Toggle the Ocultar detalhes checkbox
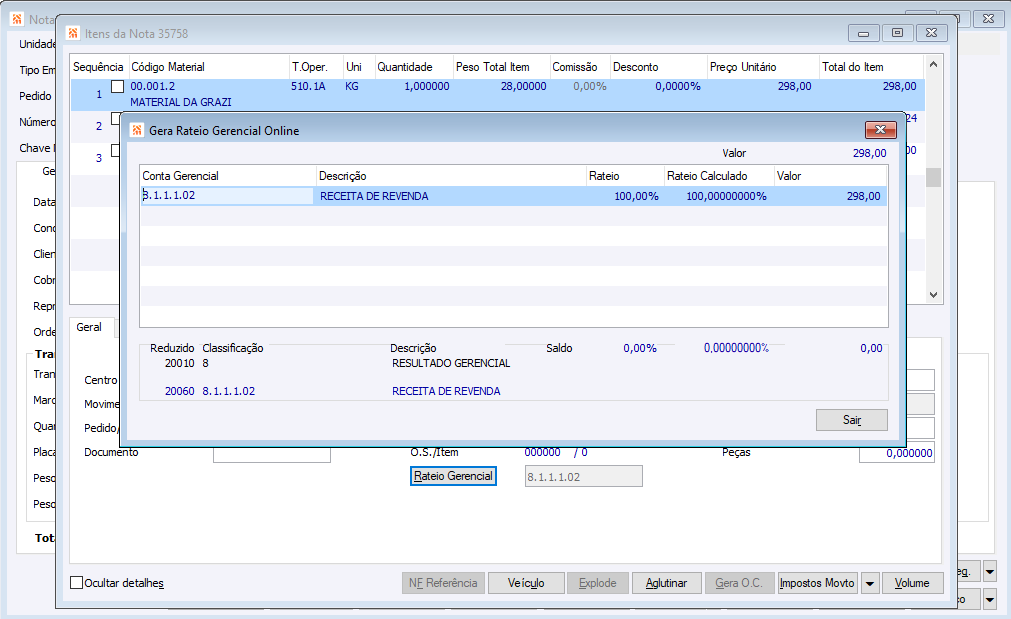 (76, 583)
